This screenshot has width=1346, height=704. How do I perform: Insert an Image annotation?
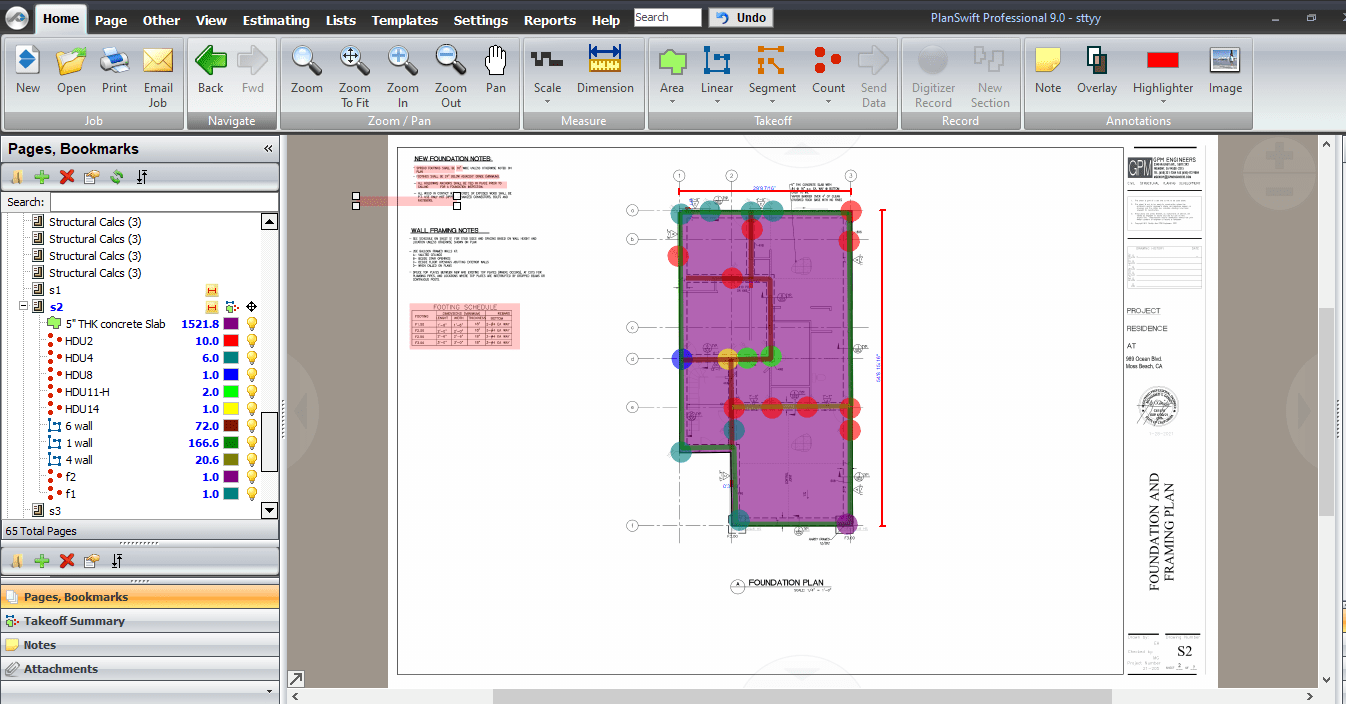coord(1225,69)
